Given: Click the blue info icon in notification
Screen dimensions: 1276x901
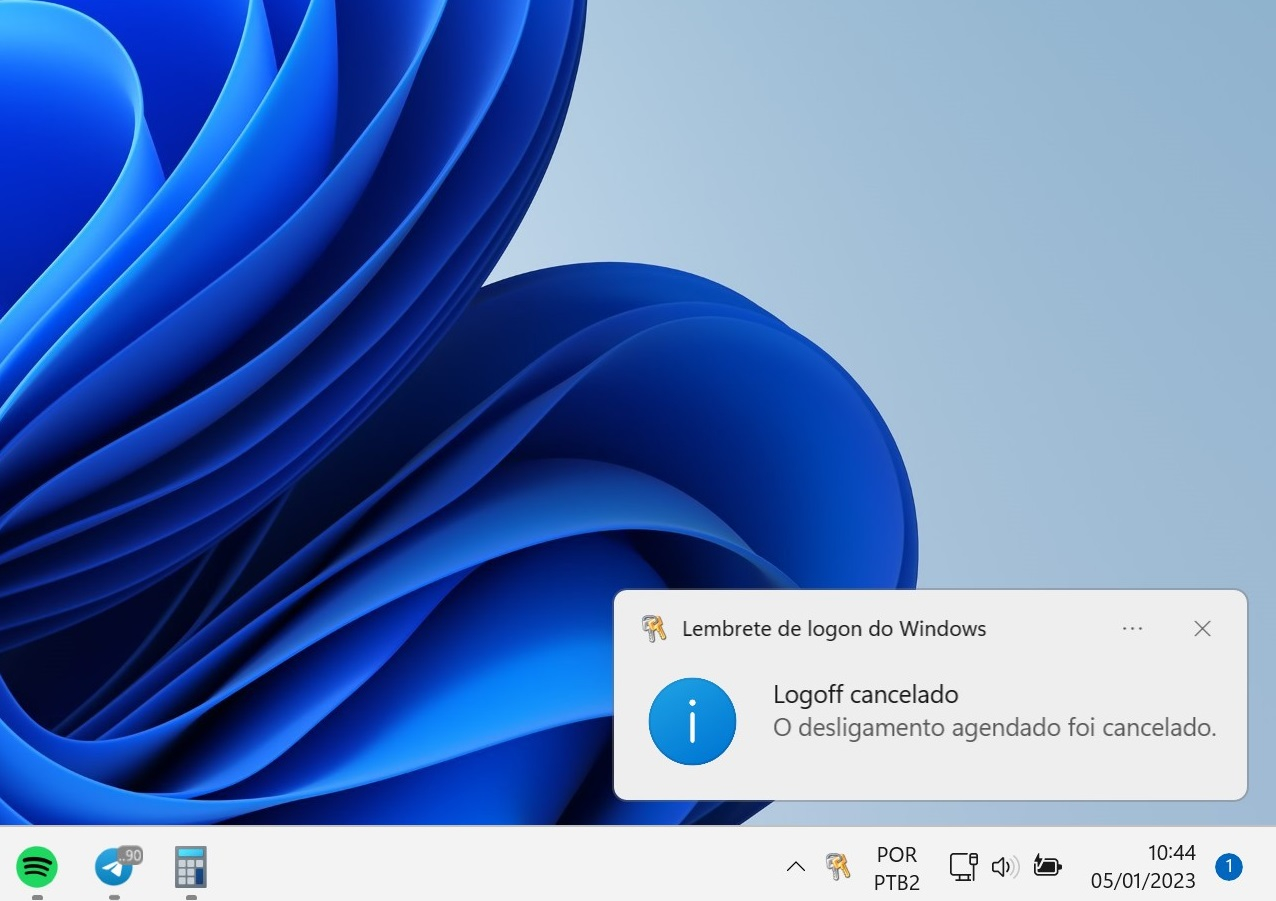Looking at the screenshot, I should (x=692, y=721).
